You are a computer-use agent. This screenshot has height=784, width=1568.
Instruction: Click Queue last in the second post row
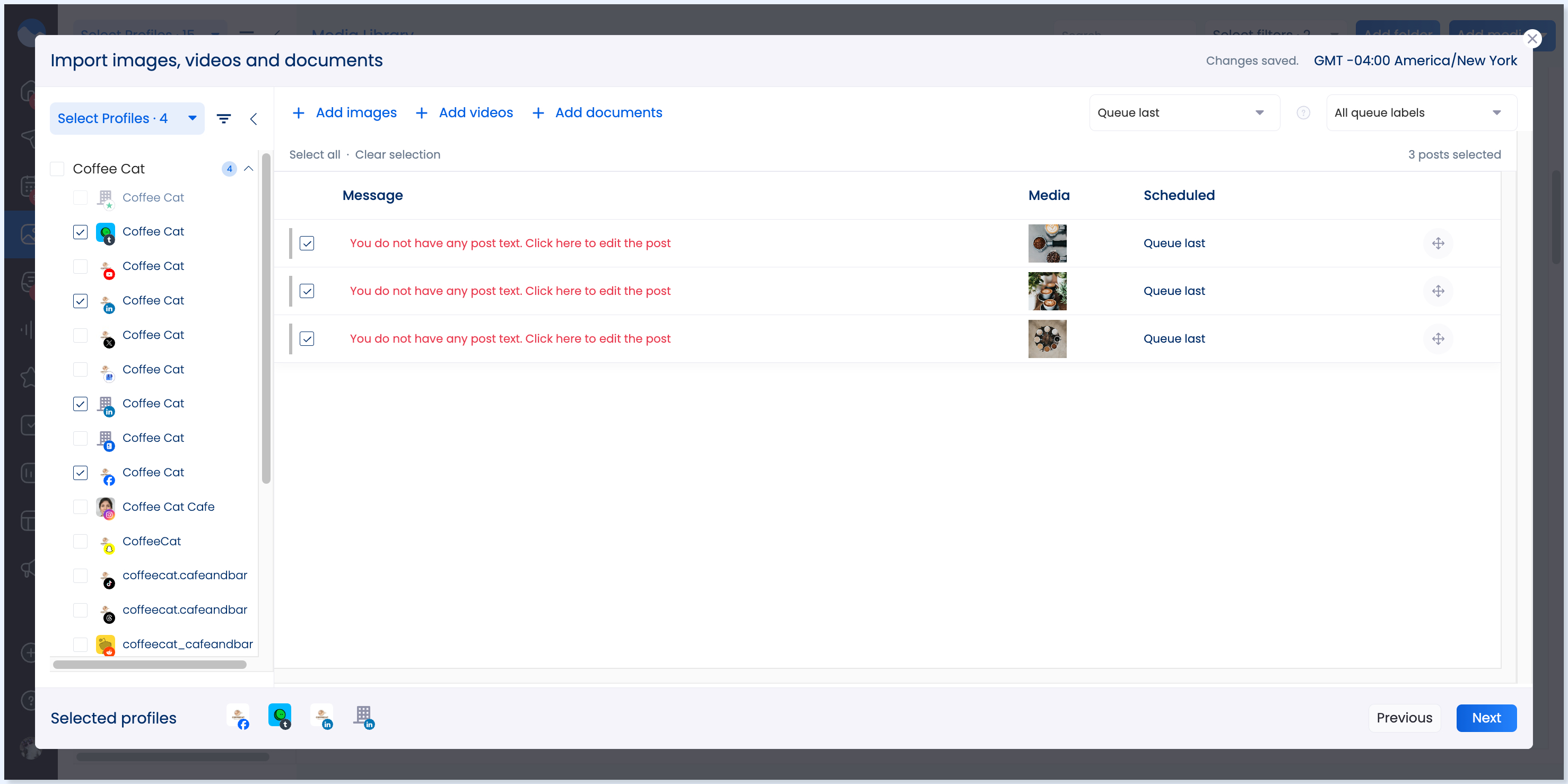click(x=1174, y=291)
